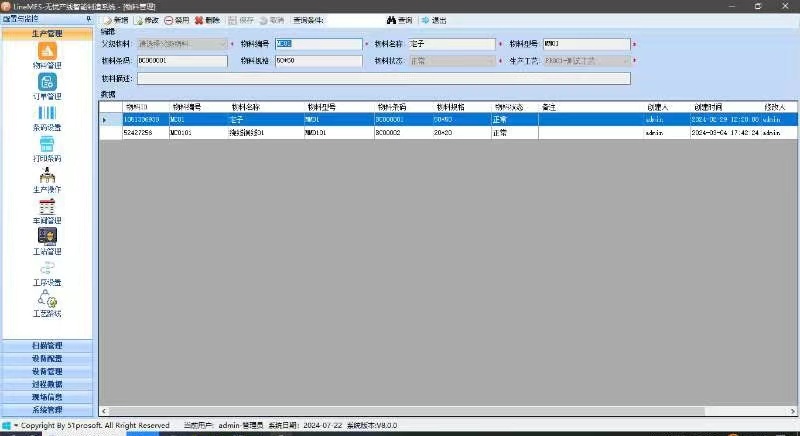The height and width of the screenshot is (436, 800).
Task: Open 工艺路线 sidebar icon
Action: [x=47, y=304]
